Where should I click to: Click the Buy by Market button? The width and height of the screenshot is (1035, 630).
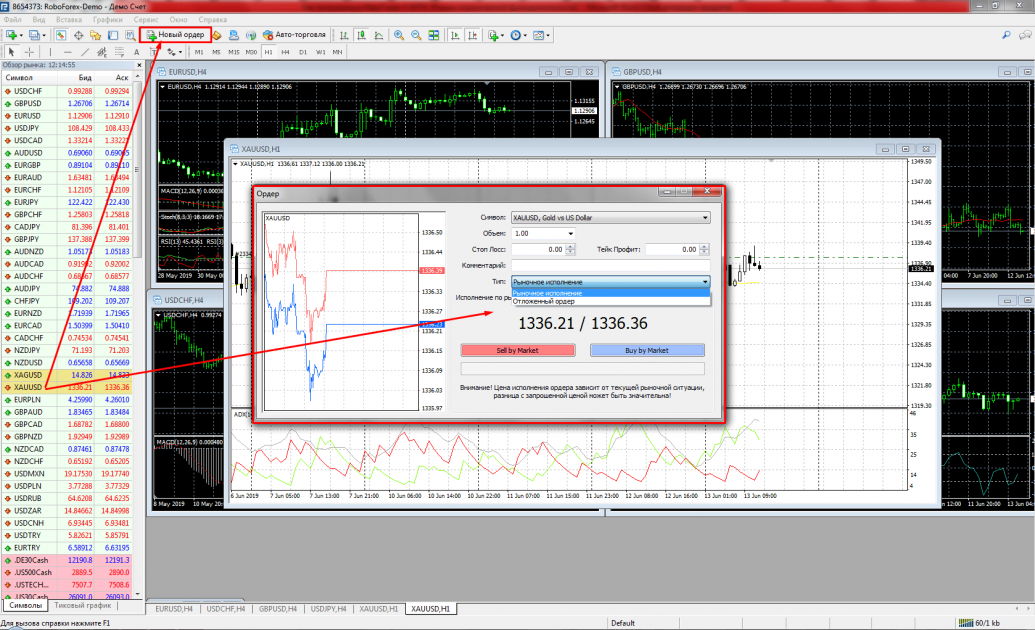[647, 351]
